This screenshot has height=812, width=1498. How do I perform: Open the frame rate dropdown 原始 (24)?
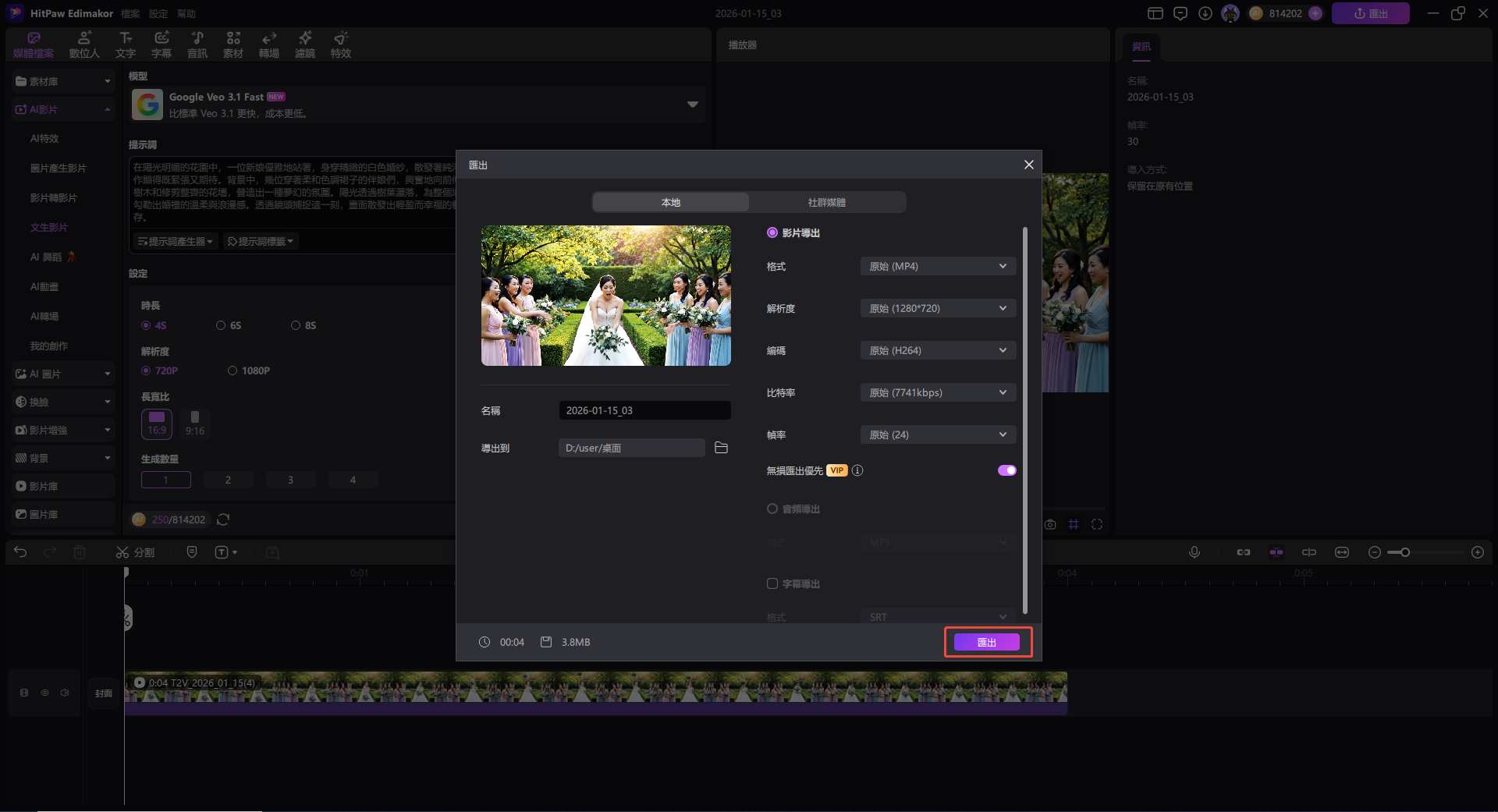pyautogui.click(x=937, y=434)
